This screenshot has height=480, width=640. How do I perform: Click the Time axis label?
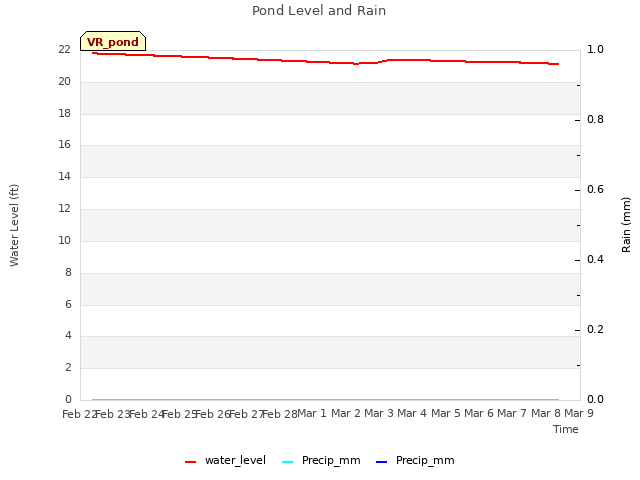pos(566,429)
